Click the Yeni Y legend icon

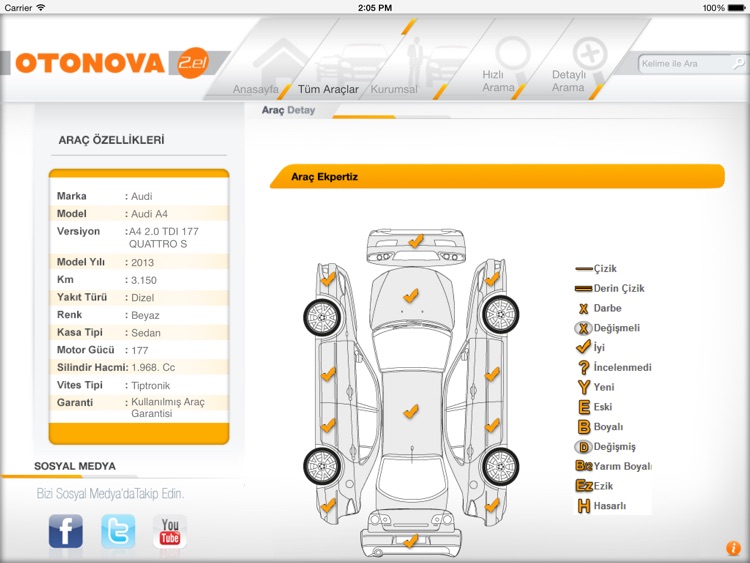[x=584, y=386]
